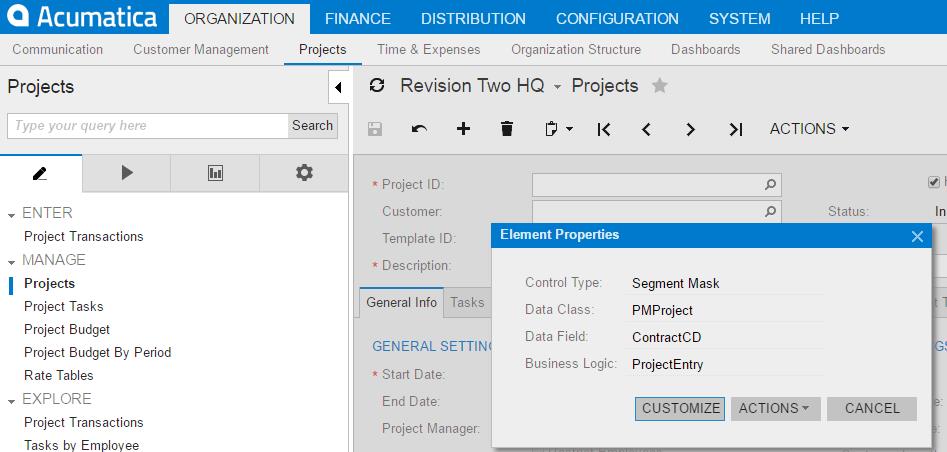Select the gear settings tab icon

click(x=304, y=173)
